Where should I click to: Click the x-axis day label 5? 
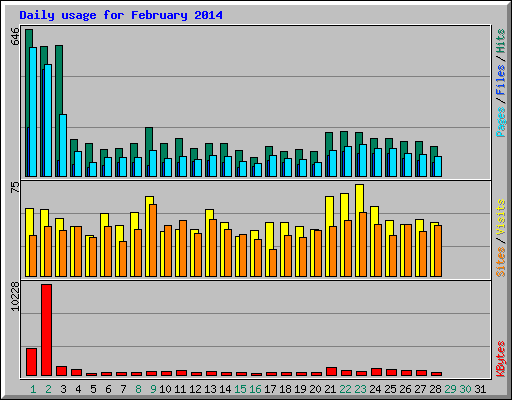[93, 389]
